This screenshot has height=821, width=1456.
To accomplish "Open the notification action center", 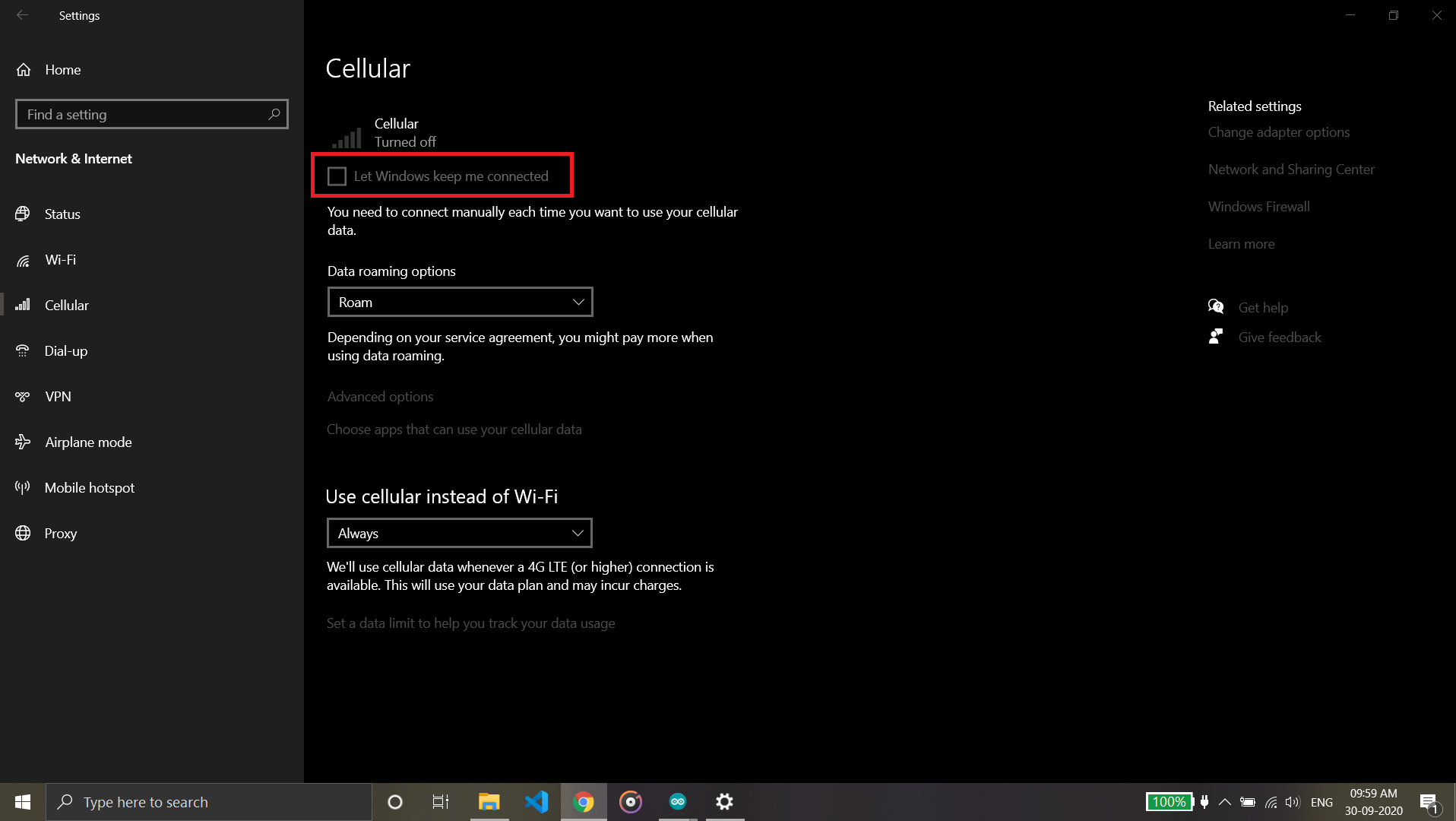I will [1429, 802].
